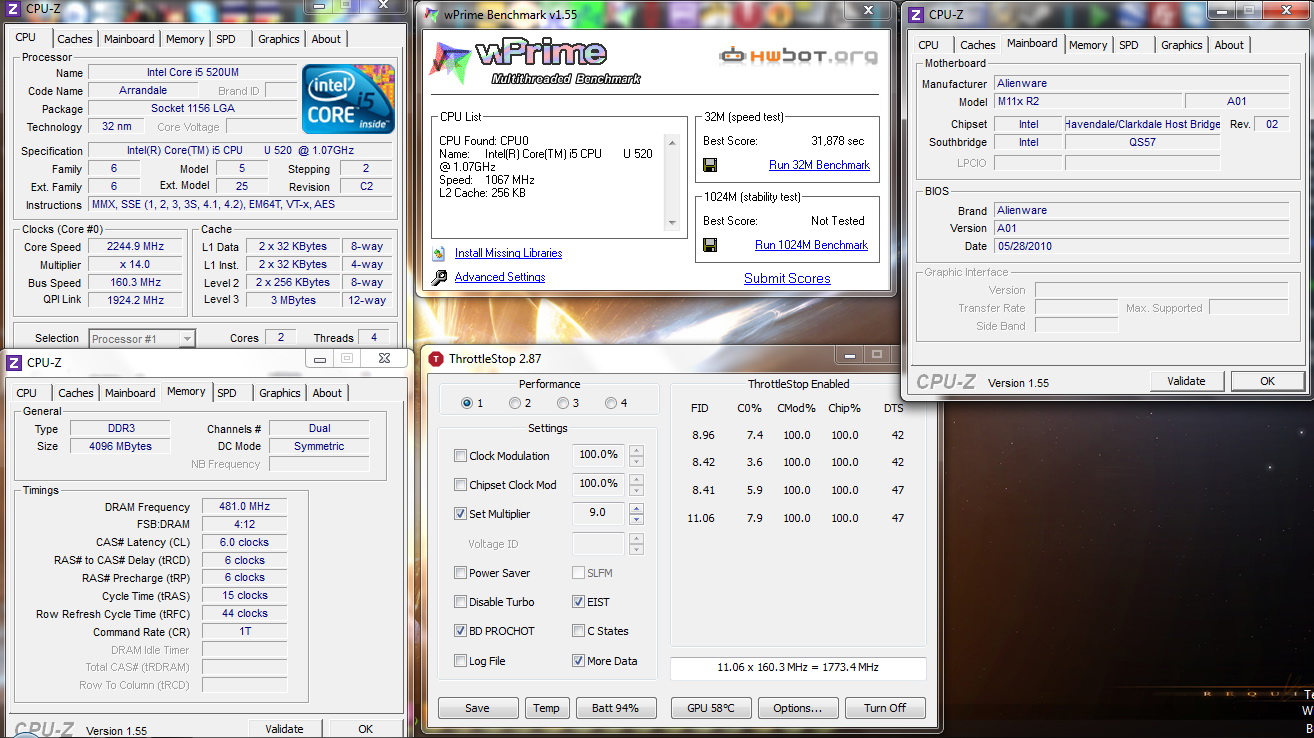
Task: Open the Selection Processor #1 dropdown
Action: coord(186,338)
